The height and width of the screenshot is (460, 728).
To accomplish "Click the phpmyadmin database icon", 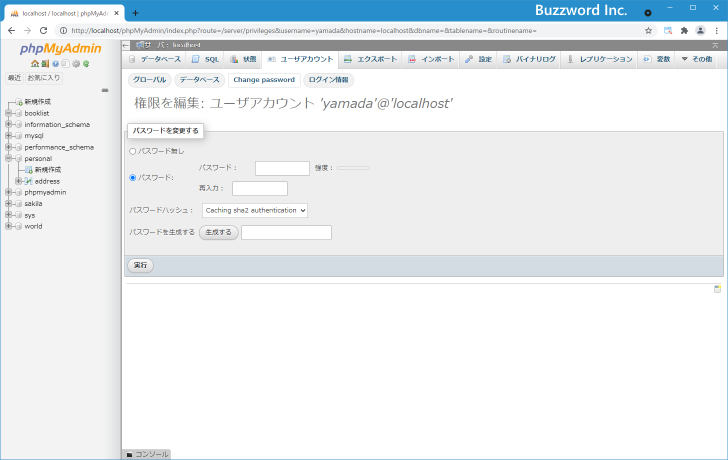I will [x=19, y=192].
